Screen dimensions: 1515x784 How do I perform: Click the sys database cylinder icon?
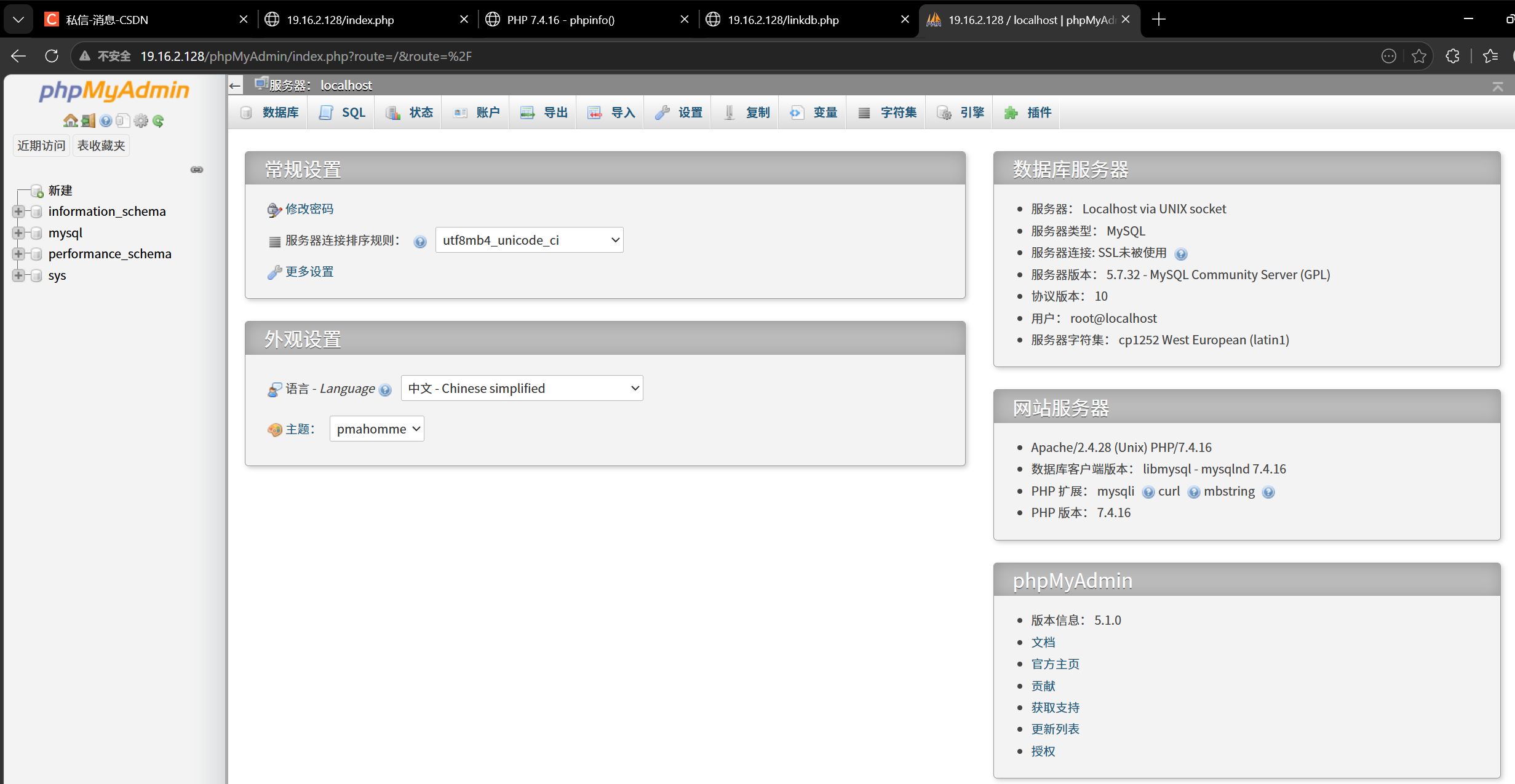pos(37,275)
